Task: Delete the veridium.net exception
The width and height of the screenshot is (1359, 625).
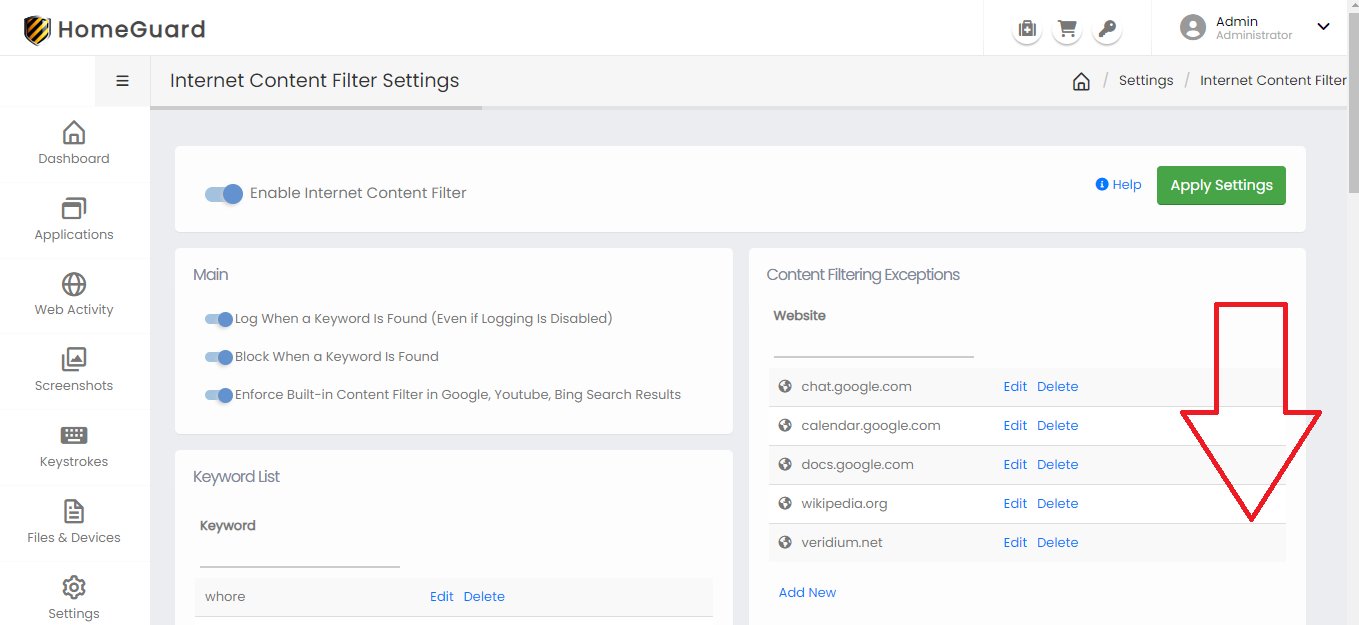Action: [1057, 543]
